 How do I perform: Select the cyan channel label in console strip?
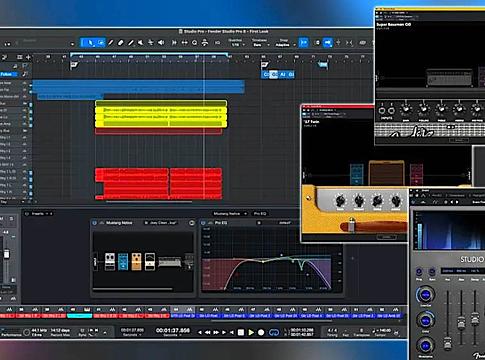click(x=79, y=316)
